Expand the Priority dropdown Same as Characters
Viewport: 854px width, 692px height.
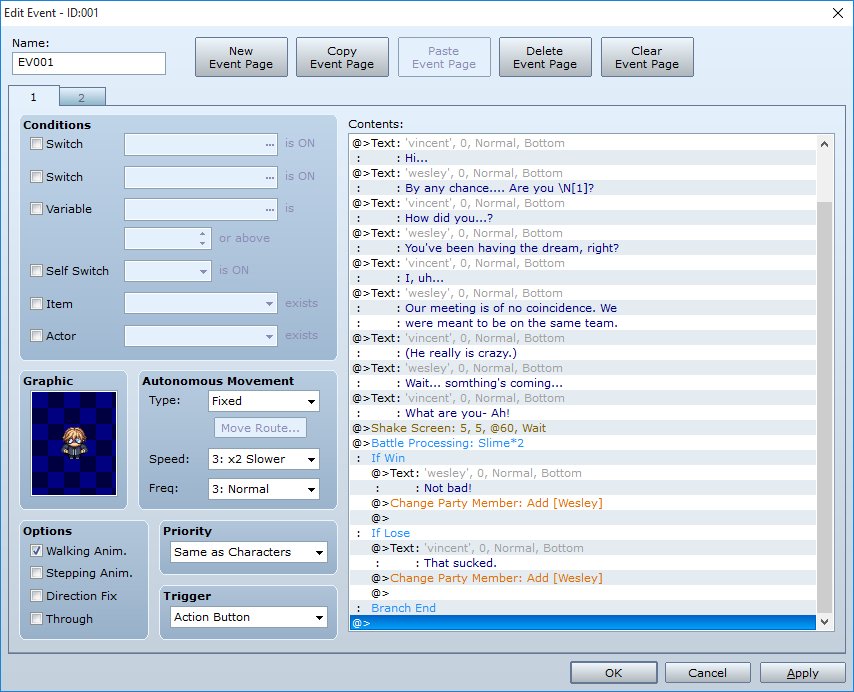pyautogui.click(x=249, y=552)
